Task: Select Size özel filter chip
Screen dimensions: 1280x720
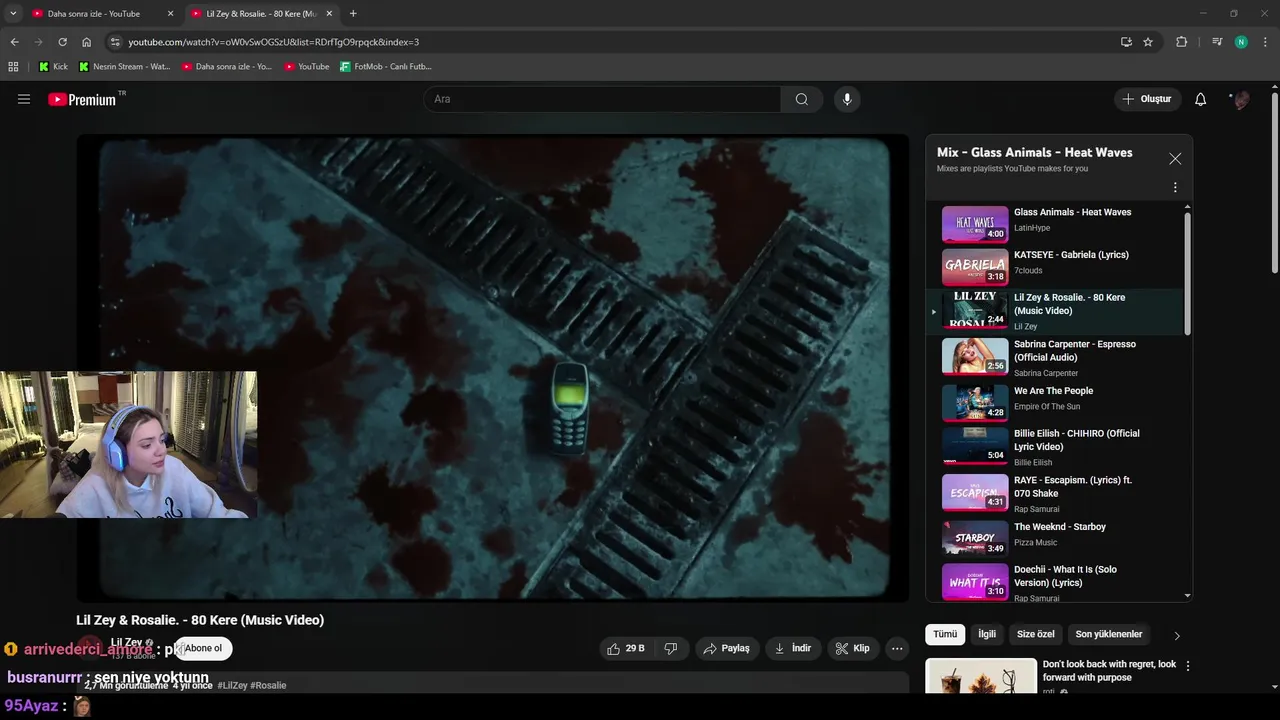Action: [1036, 634]
